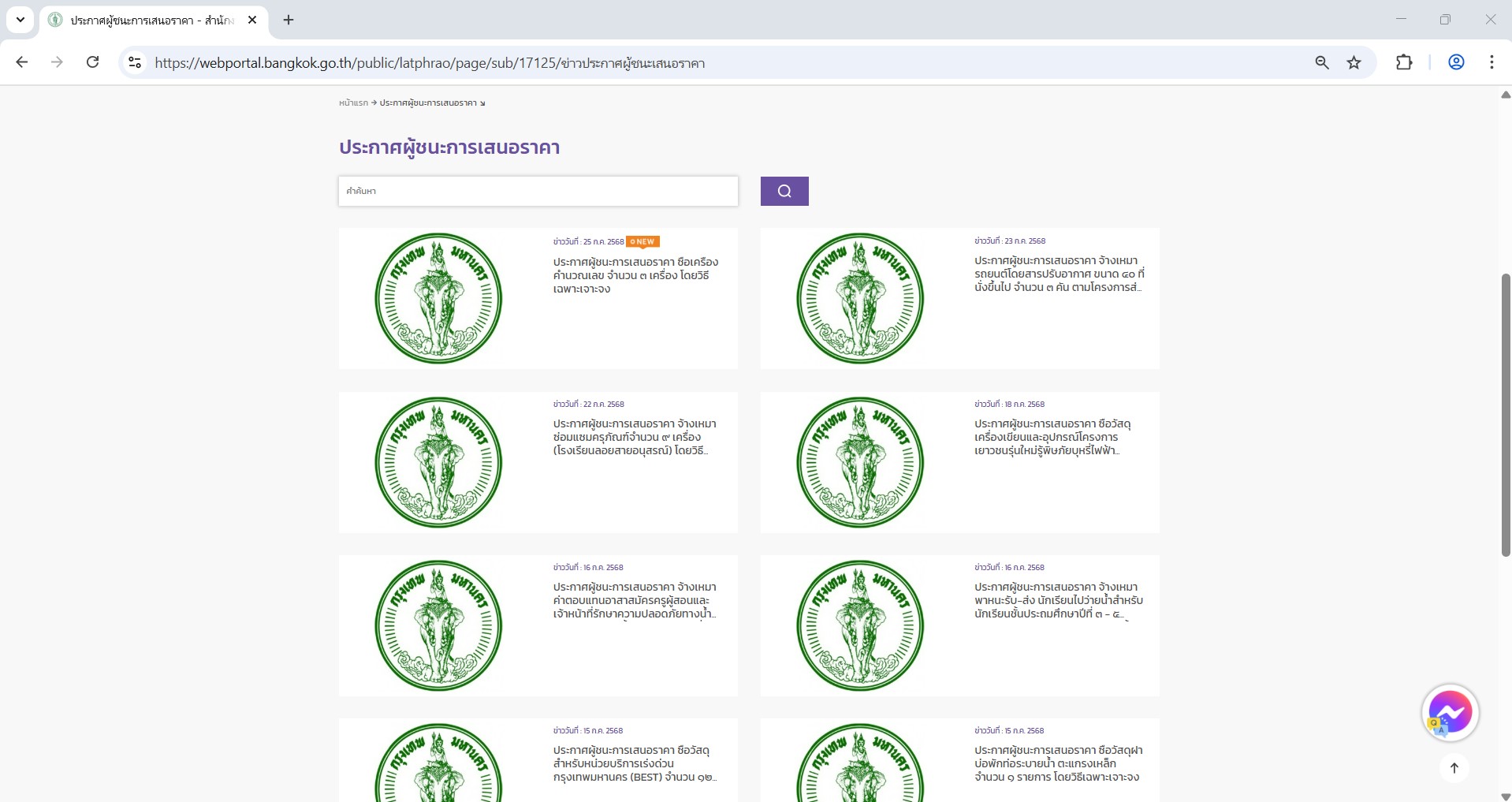The height and width of the screenshot is (802, 1512).
Task: Reload the page with the refresh icon
Action: [92, 62]
